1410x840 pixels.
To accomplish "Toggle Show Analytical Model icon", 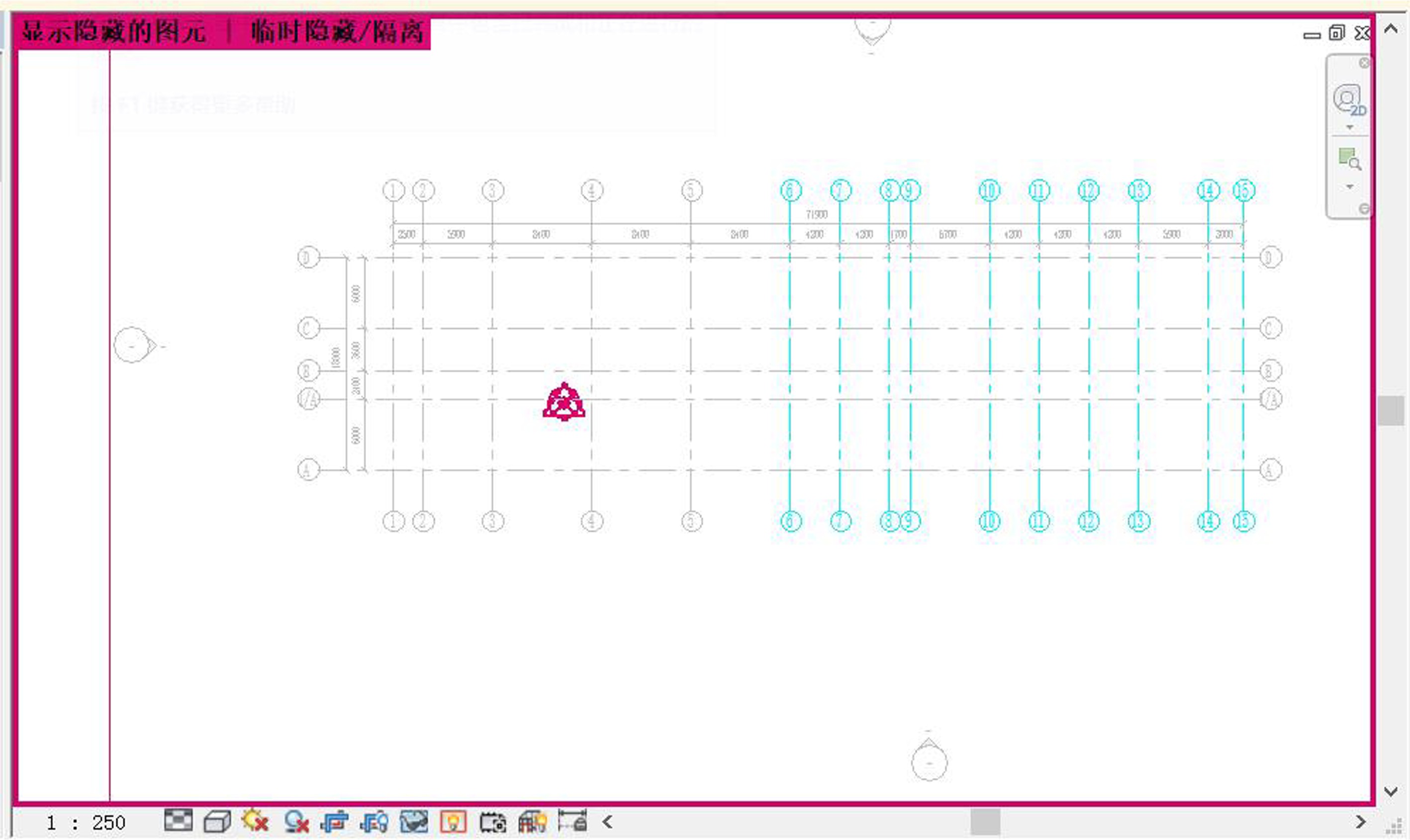I will coord(532,822).
